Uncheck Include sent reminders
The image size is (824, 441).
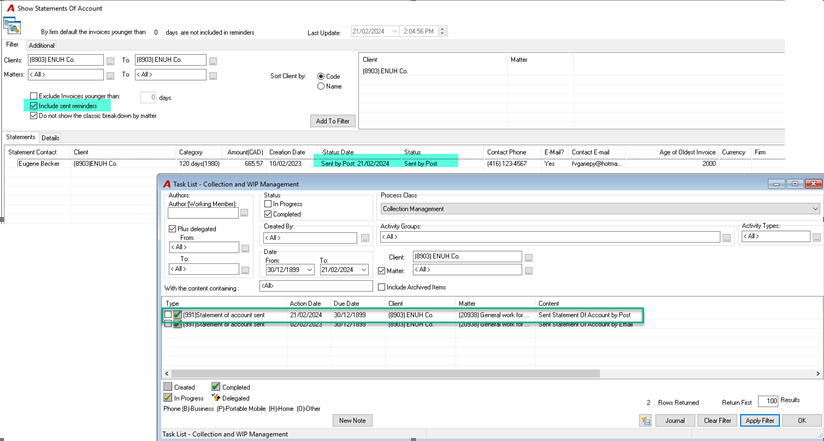point(34,106)
